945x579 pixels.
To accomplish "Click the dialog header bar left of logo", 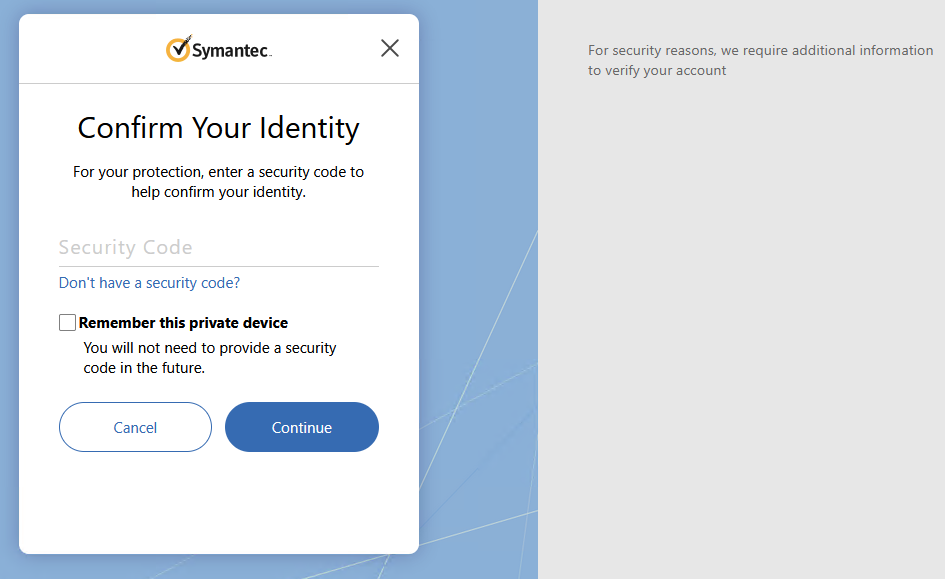I will (90, 49).
